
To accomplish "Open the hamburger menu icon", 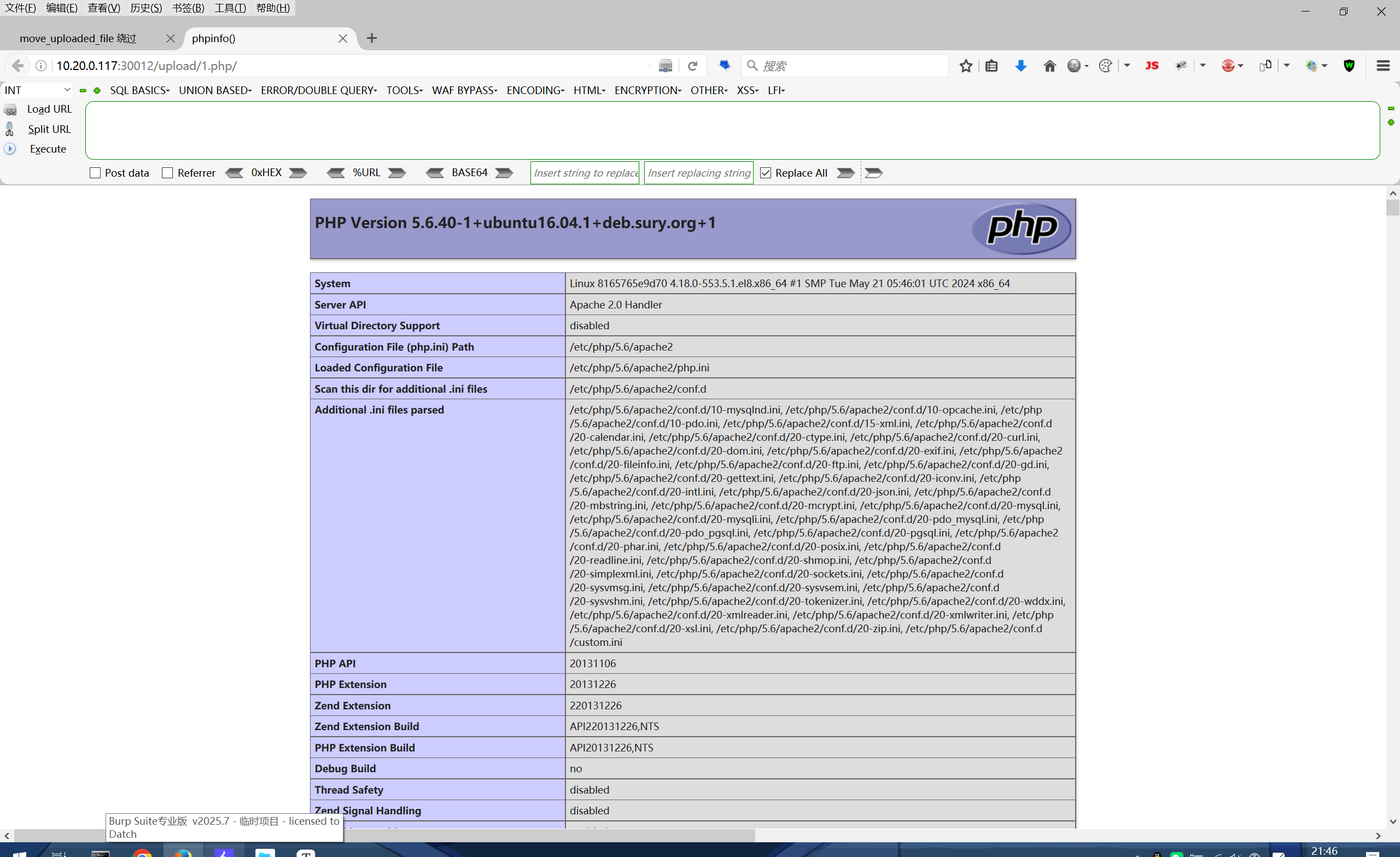I will [x=1383, y=66].
